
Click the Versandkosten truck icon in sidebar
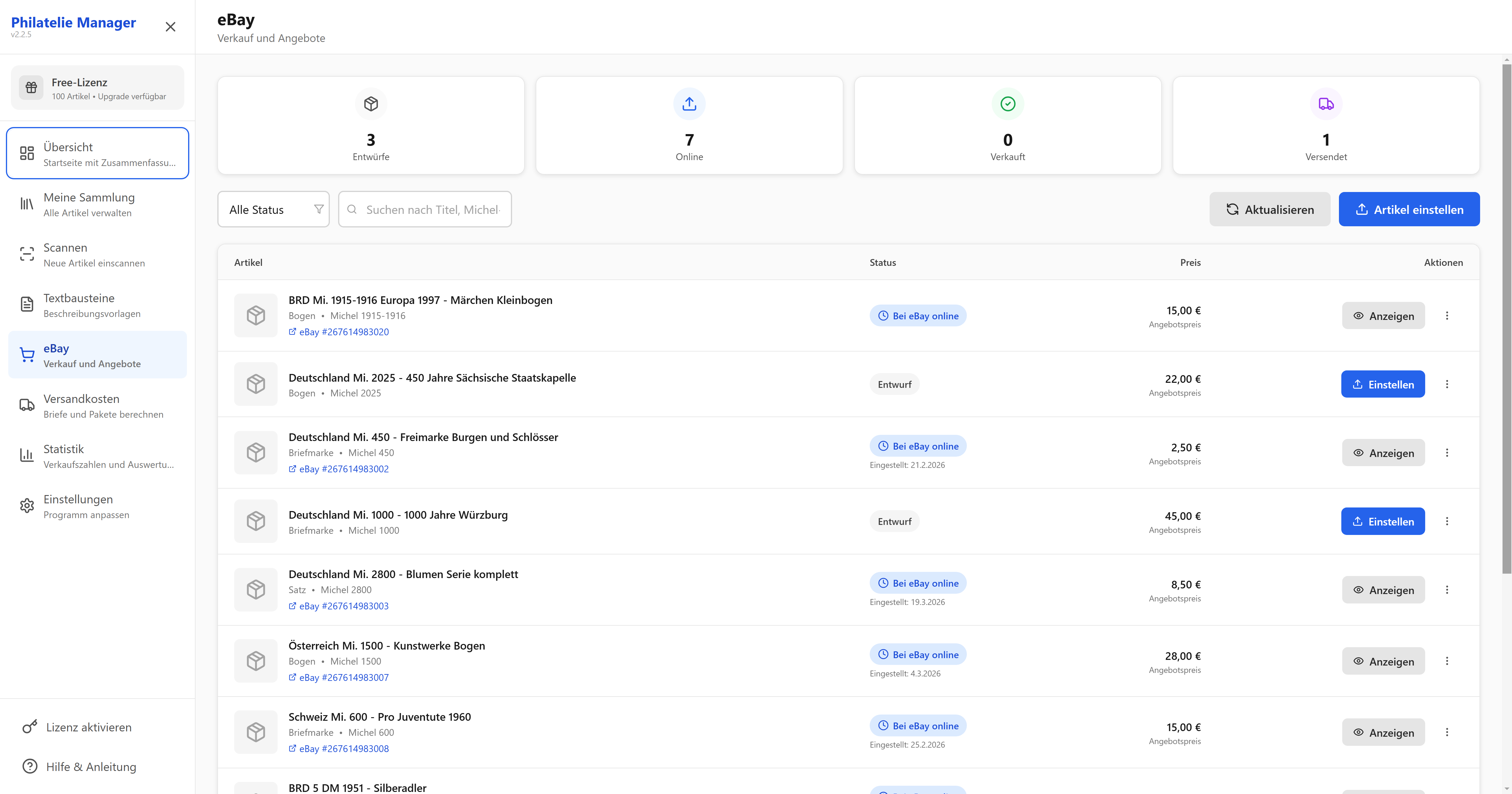(x=27, y=405)
